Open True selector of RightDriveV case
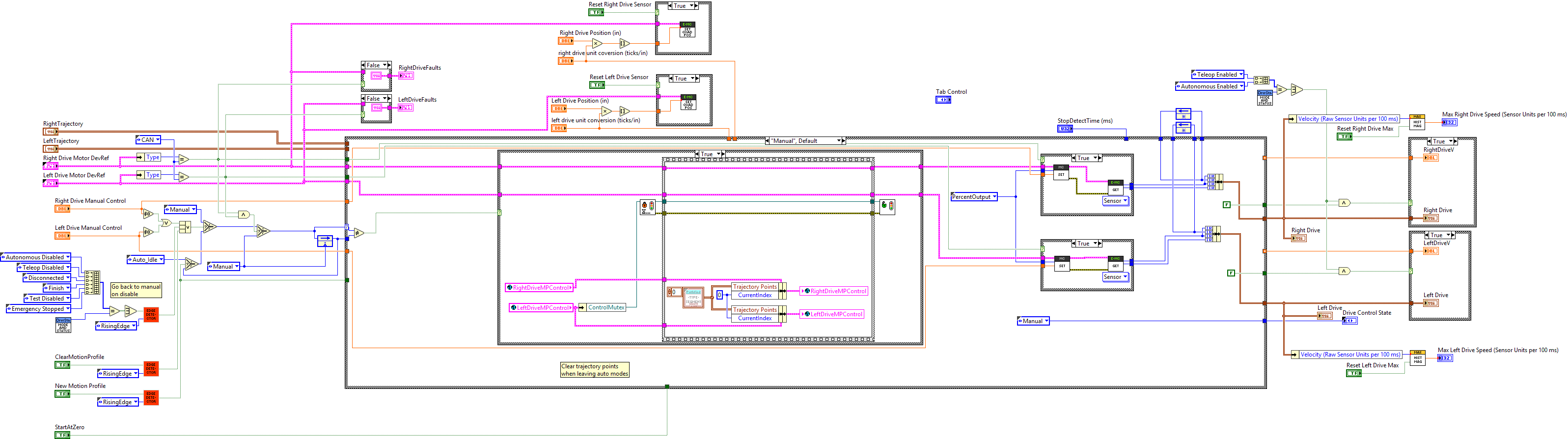Viewport: 1568px width, 439px height. click(x=1442, y=141)
